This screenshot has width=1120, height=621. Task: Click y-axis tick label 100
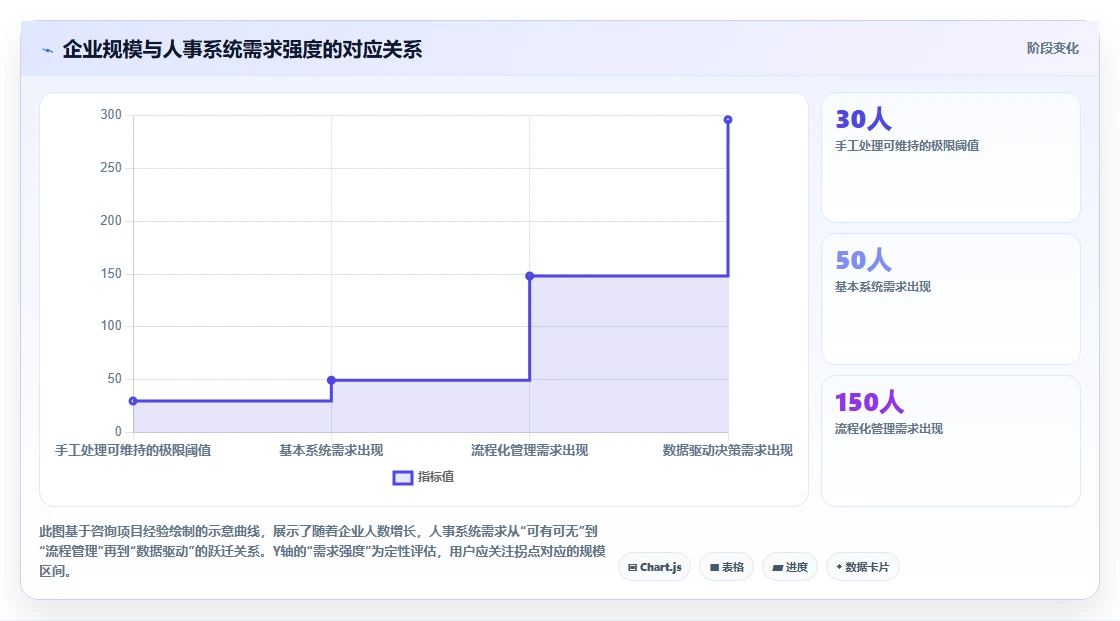click(x=111, y=326)
